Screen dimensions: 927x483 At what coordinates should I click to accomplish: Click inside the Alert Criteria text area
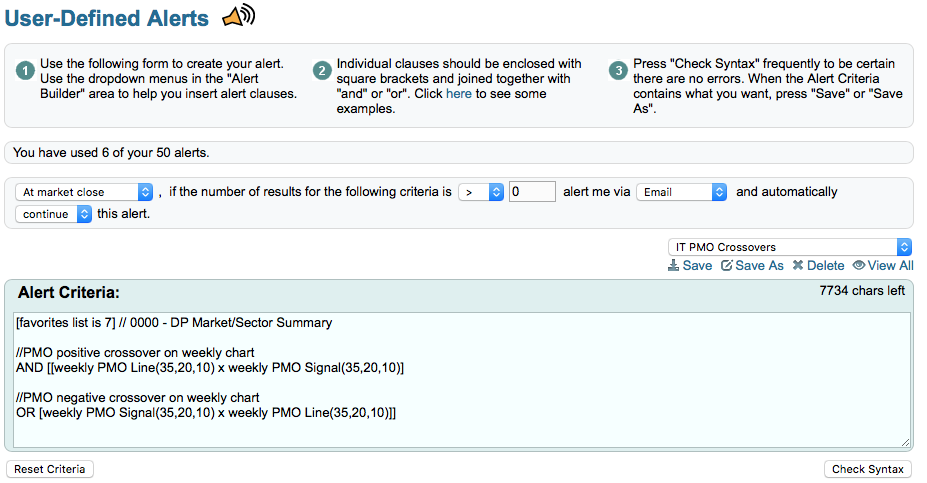pos(460,380)
